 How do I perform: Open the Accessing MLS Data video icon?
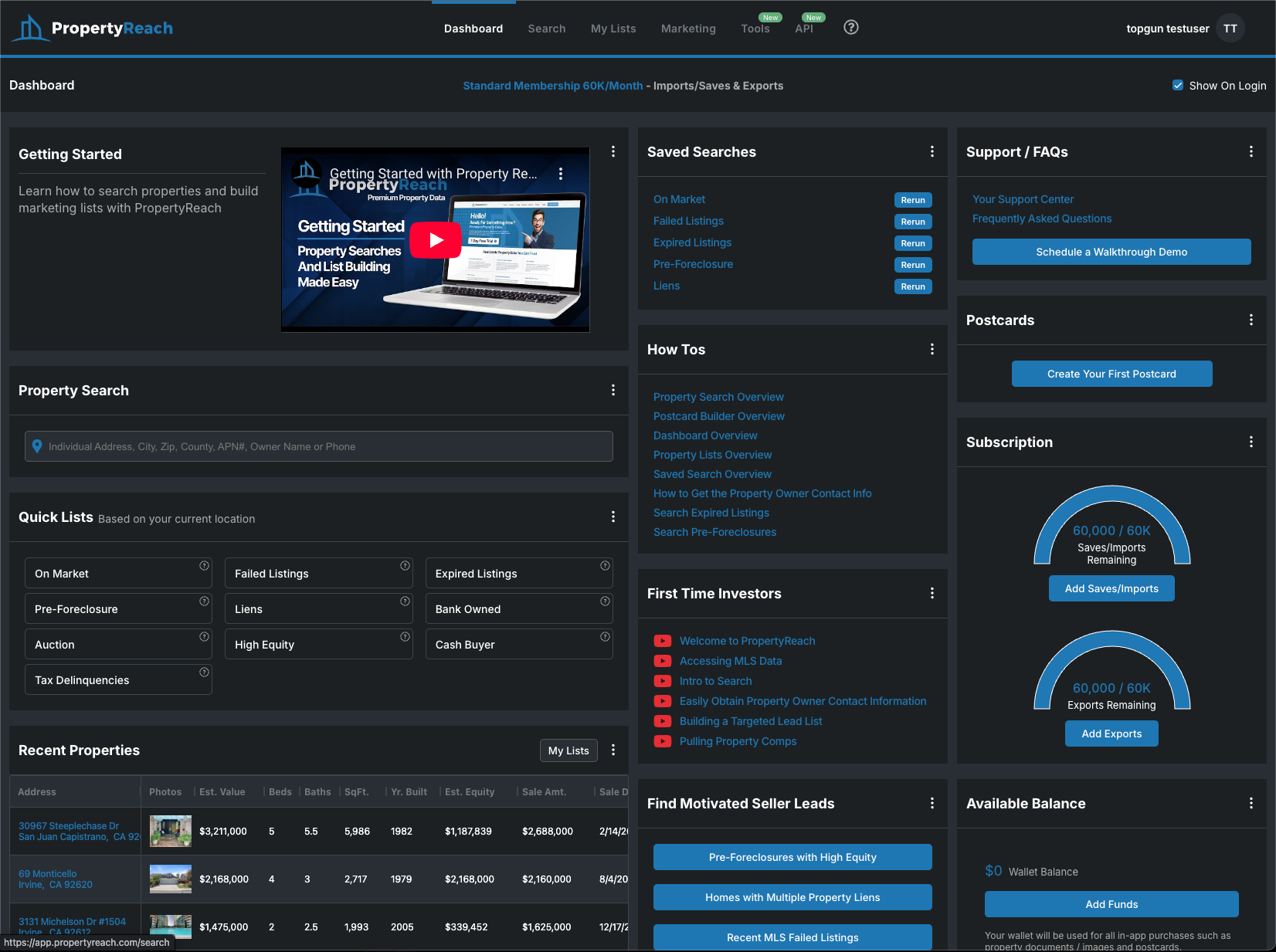663,661
